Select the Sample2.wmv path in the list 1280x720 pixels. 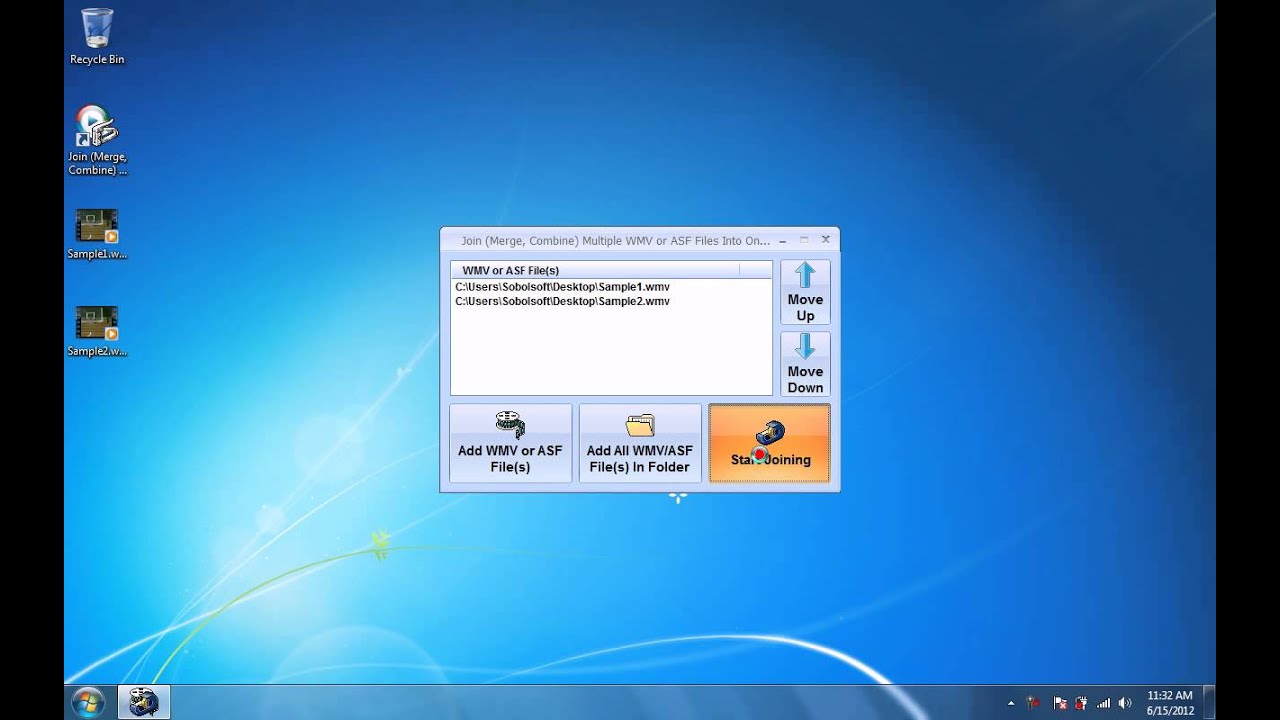pos(562,301)
